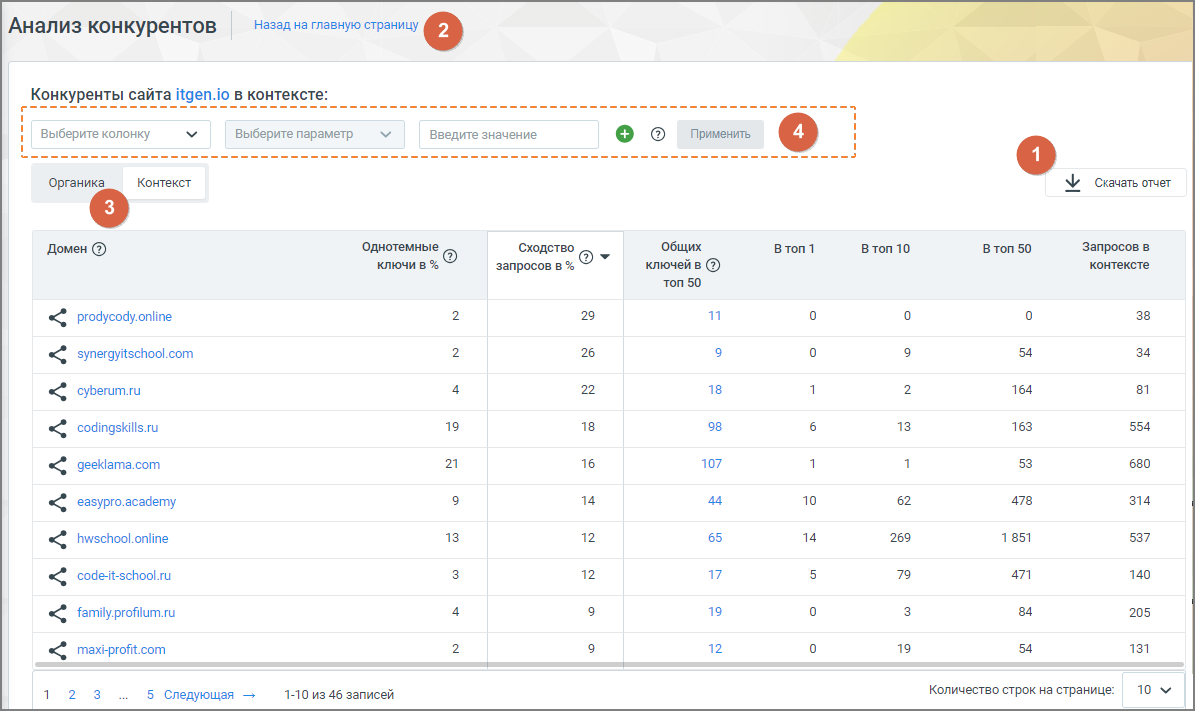Viewport: 1195px width, 711px height.
Task: Click share icon beside hwschool.online
Action: pos(58,539)
